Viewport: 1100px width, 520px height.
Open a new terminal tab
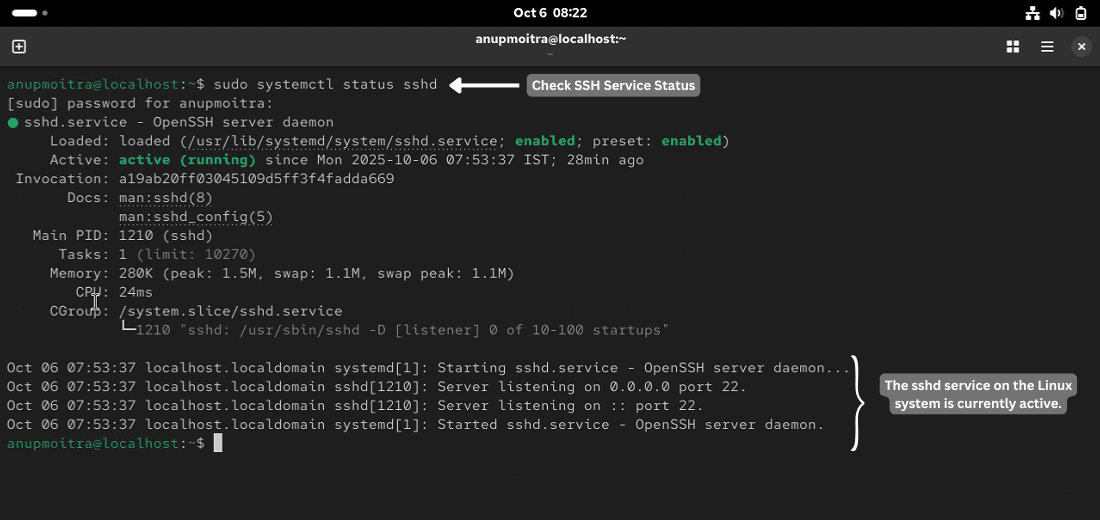pos(18,47)
